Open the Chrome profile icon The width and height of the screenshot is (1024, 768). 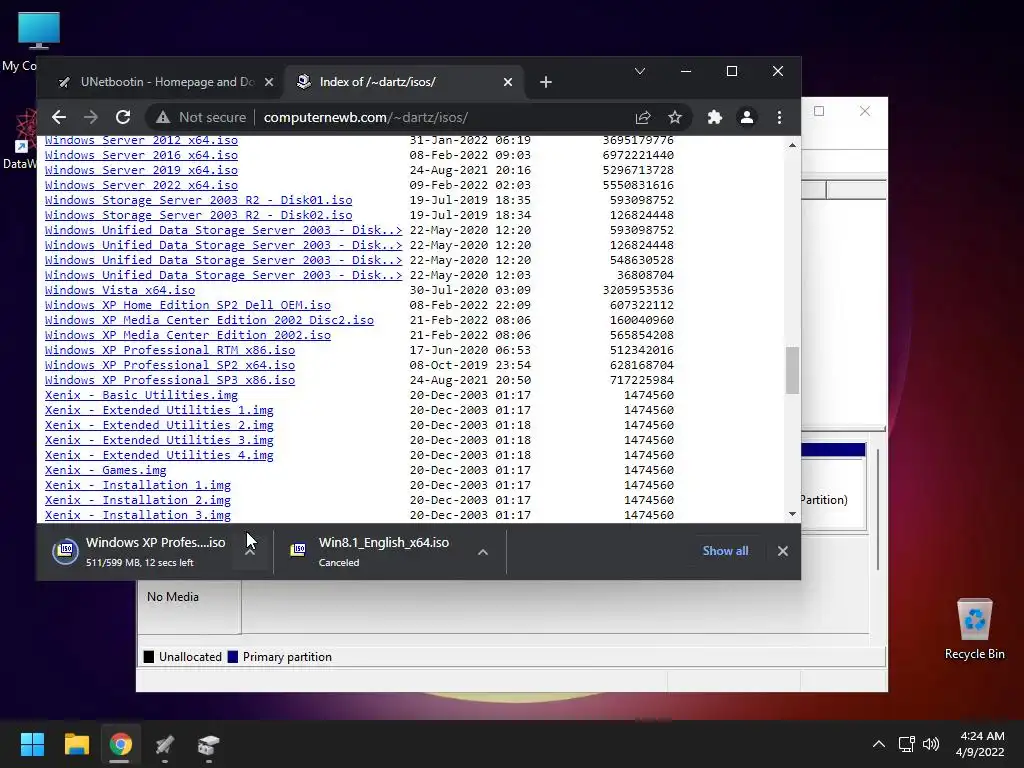[x=746, y=118]
